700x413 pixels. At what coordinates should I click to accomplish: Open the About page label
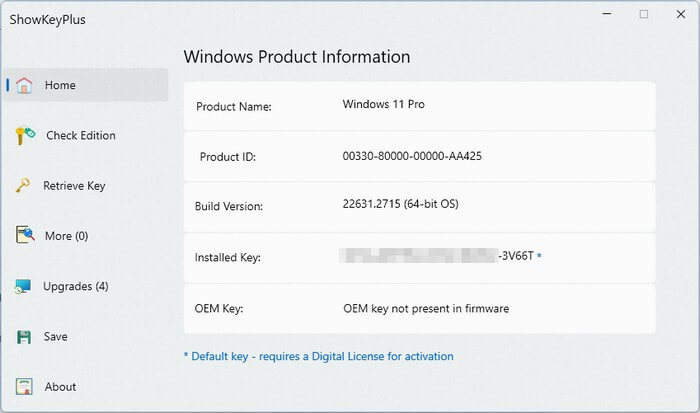(x=60, y=387)
